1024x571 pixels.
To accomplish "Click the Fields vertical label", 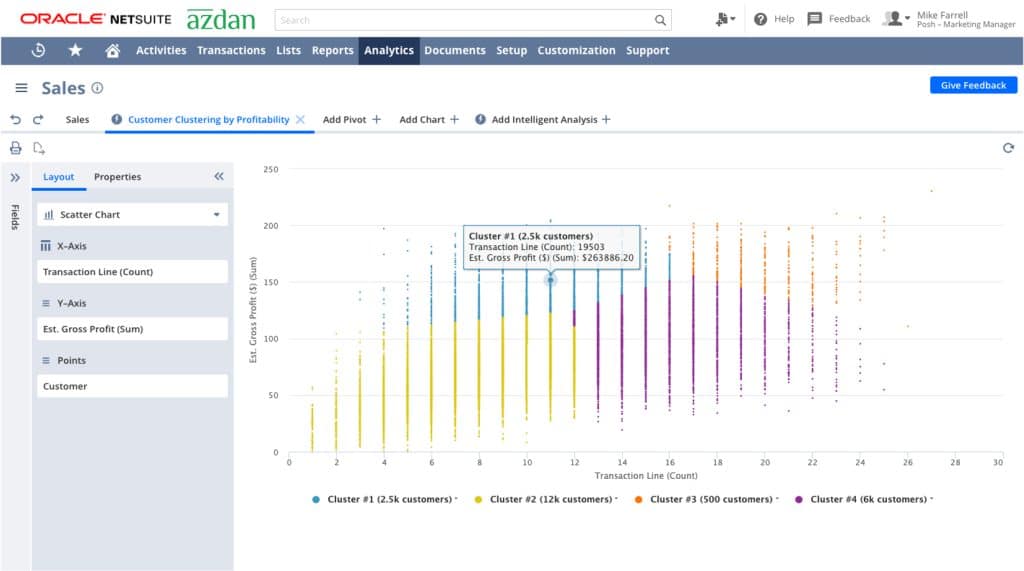I will pyautogui.click(x=15, y=217).
